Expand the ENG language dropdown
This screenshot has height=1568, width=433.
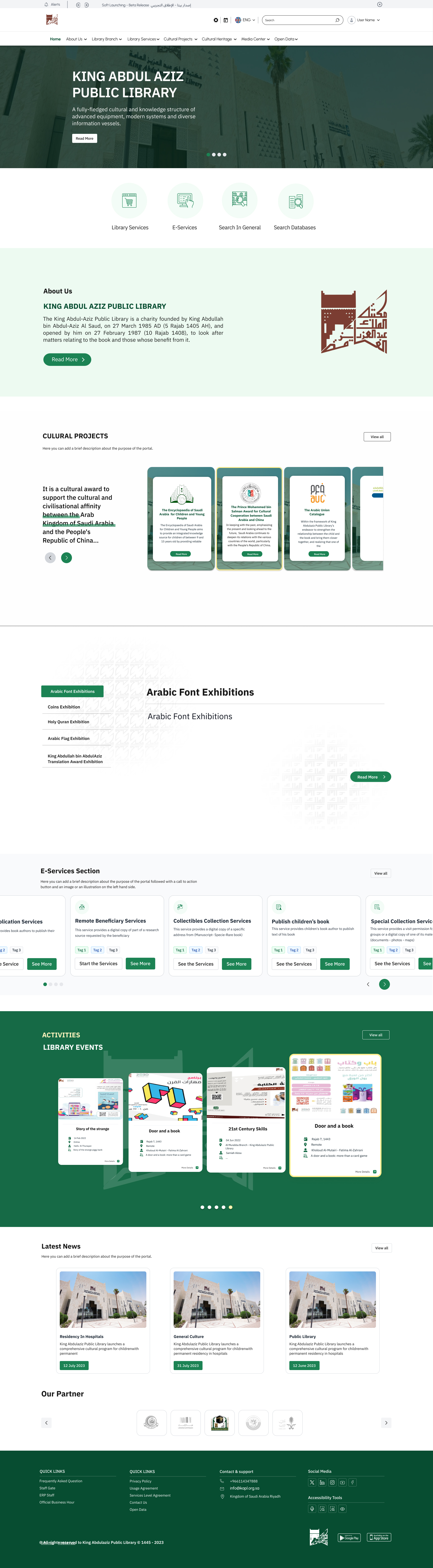click(245, 20)
